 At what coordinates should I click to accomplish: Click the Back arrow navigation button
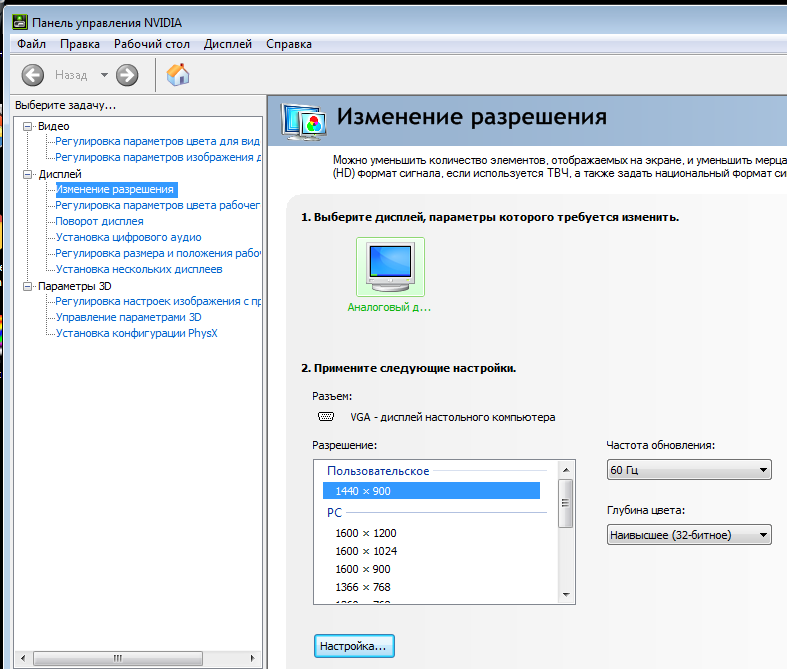(33, 75)
